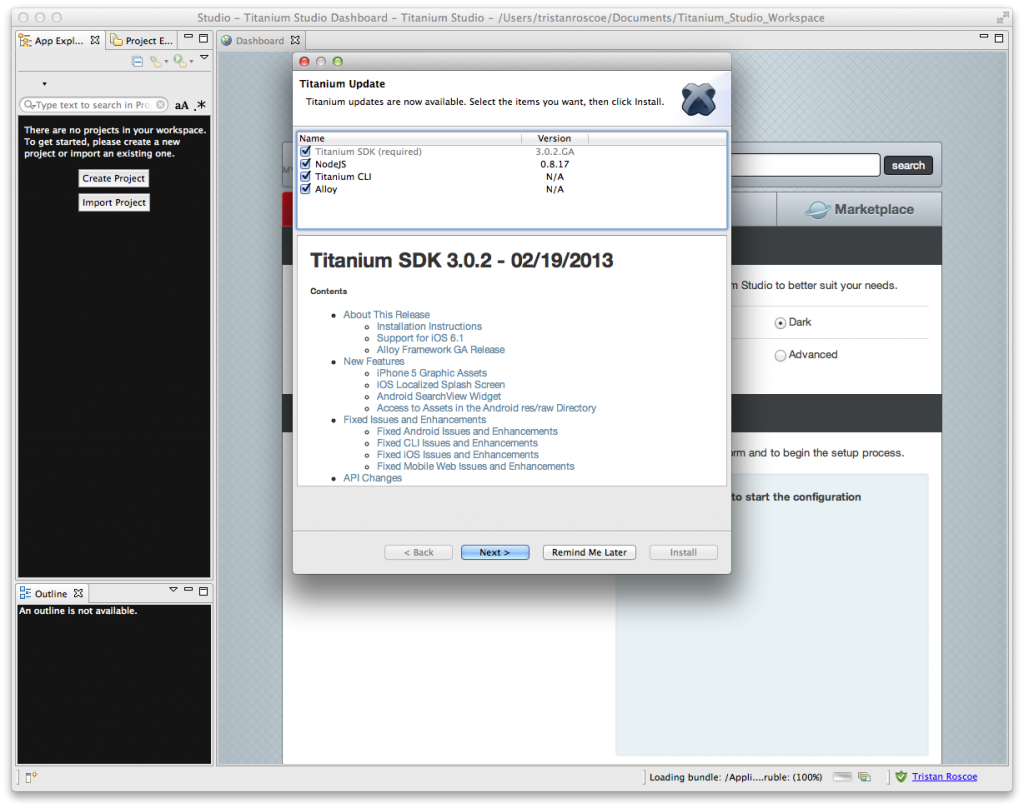Minimize the Dashboard editor area
Screen dimensions: 1024x808
pyautogui.click(x=984, y=37)
